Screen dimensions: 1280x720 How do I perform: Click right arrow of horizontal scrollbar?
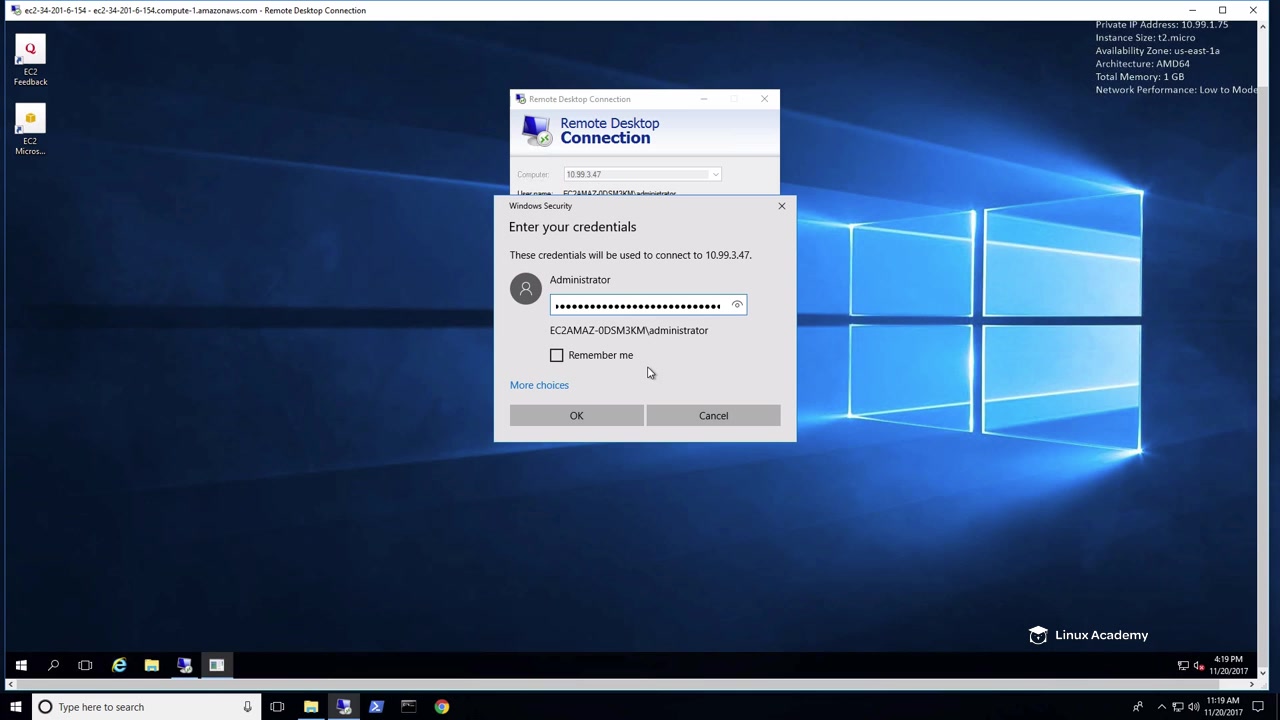point(1252,685)
